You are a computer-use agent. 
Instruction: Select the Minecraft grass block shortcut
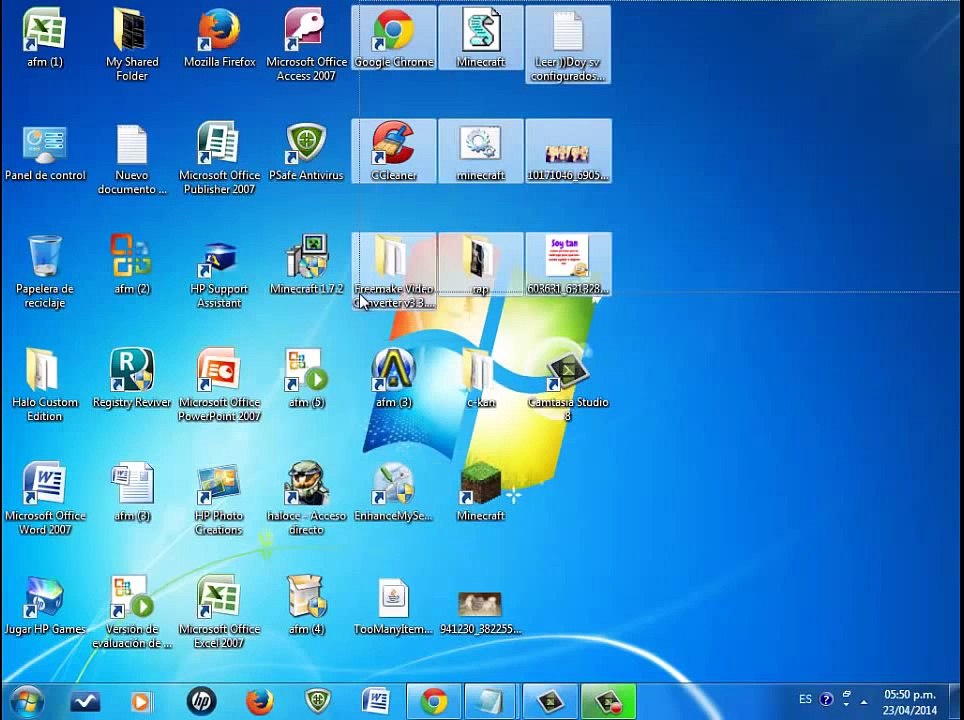481,492
